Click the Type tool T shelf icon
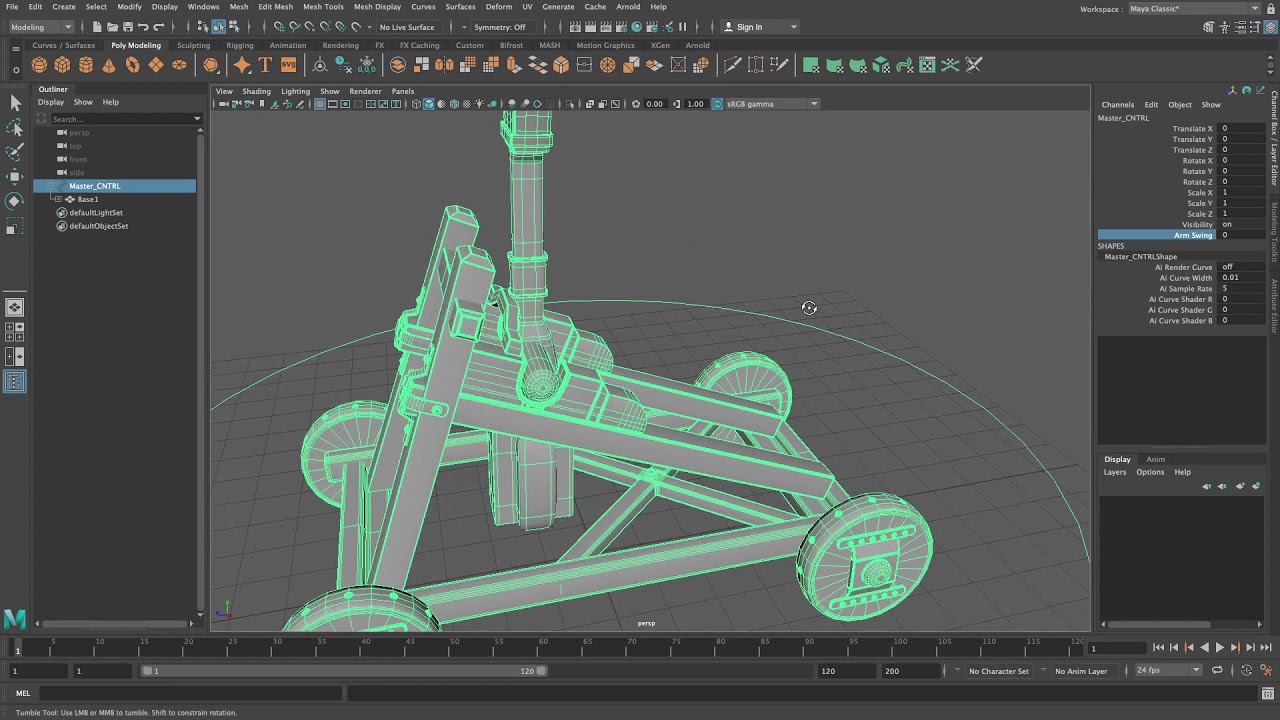Image resolution: width=1280 pixels, height=720 pixels. (x=265, y=65)
